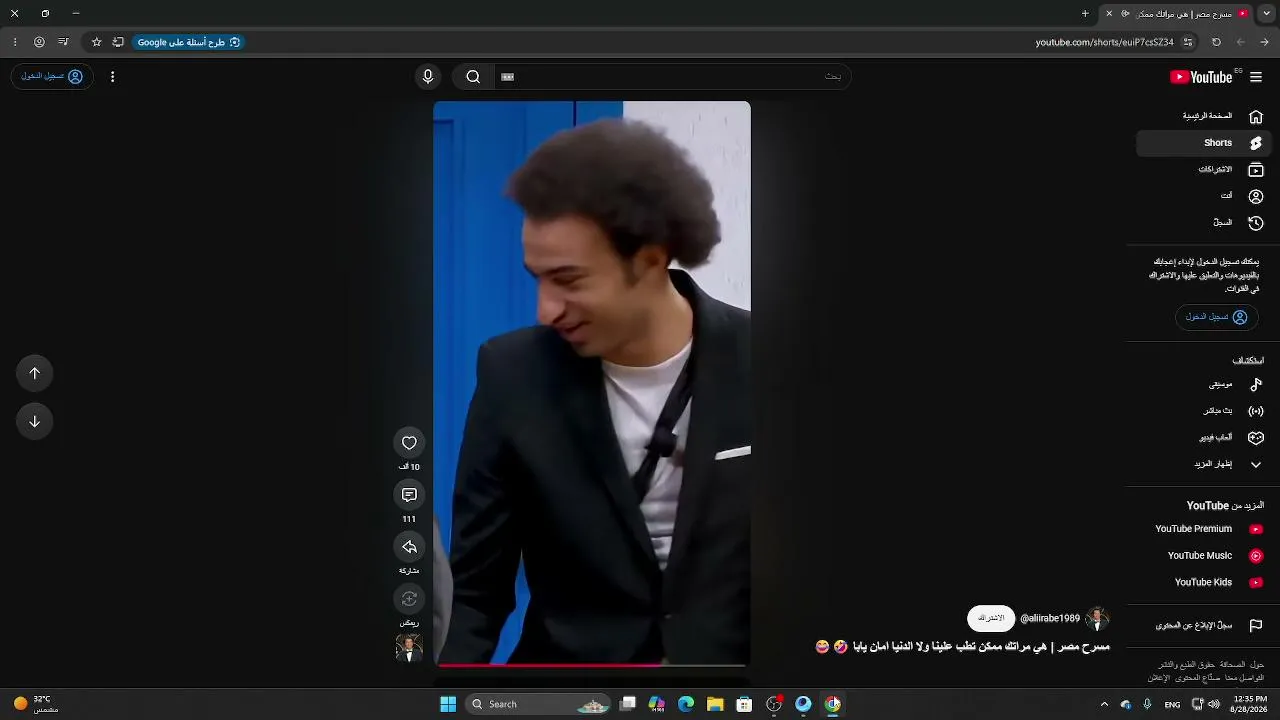Viewport: 1280px width, 720px height.
Task: Sign in using the sidebar button
Action: click(1216, 317)
